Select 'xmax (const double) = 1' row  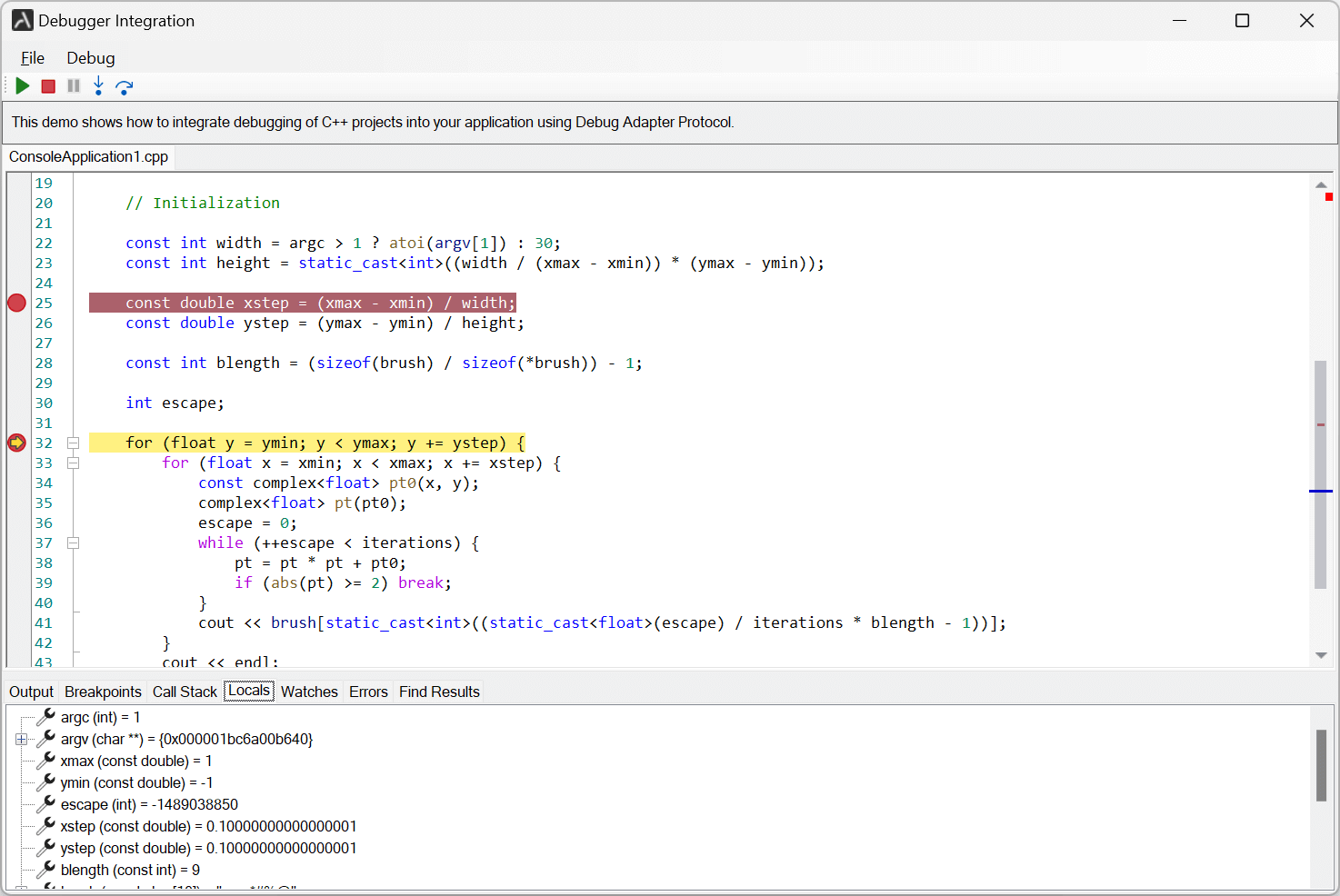click(x=136, y=762)
